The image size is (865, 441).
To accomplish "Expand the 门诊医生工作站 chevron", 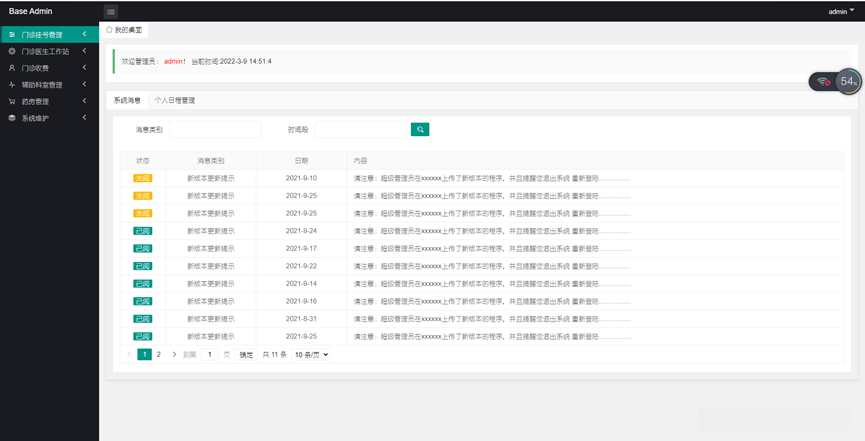I will click(84, 51).
